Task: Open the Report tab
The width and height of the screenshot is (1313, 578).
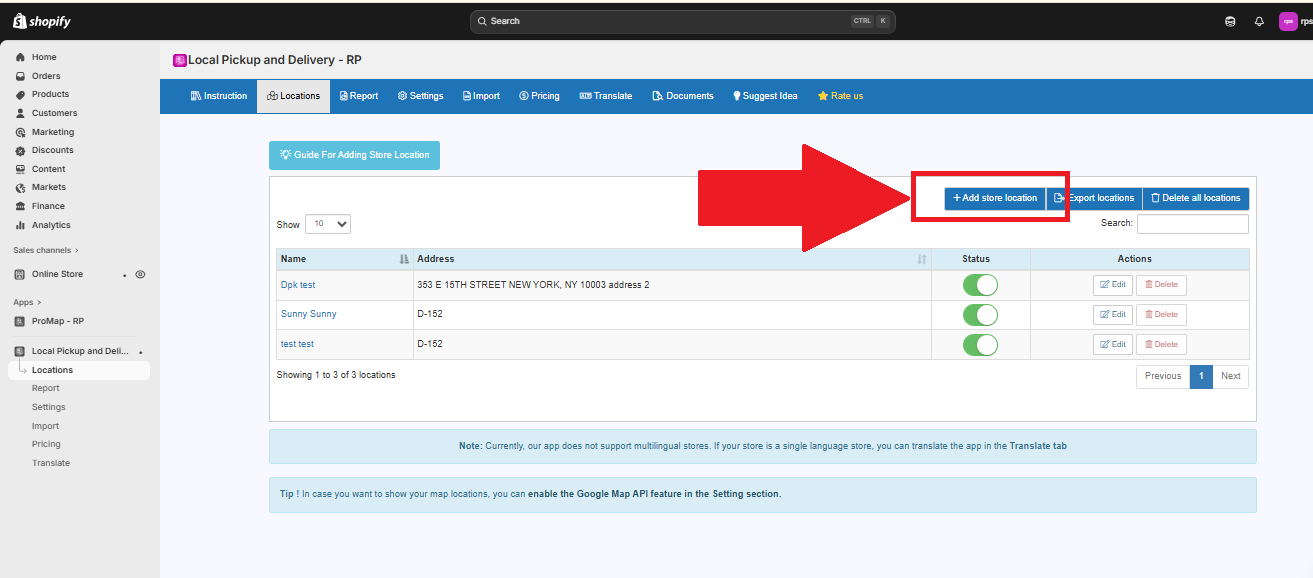Action: [x=359, y=96]
